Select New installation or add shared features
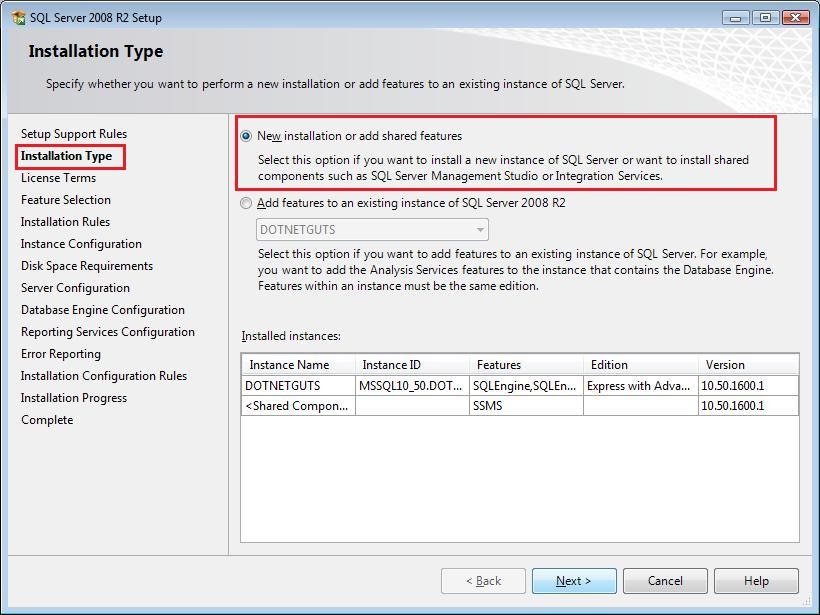 pos(246,136)
